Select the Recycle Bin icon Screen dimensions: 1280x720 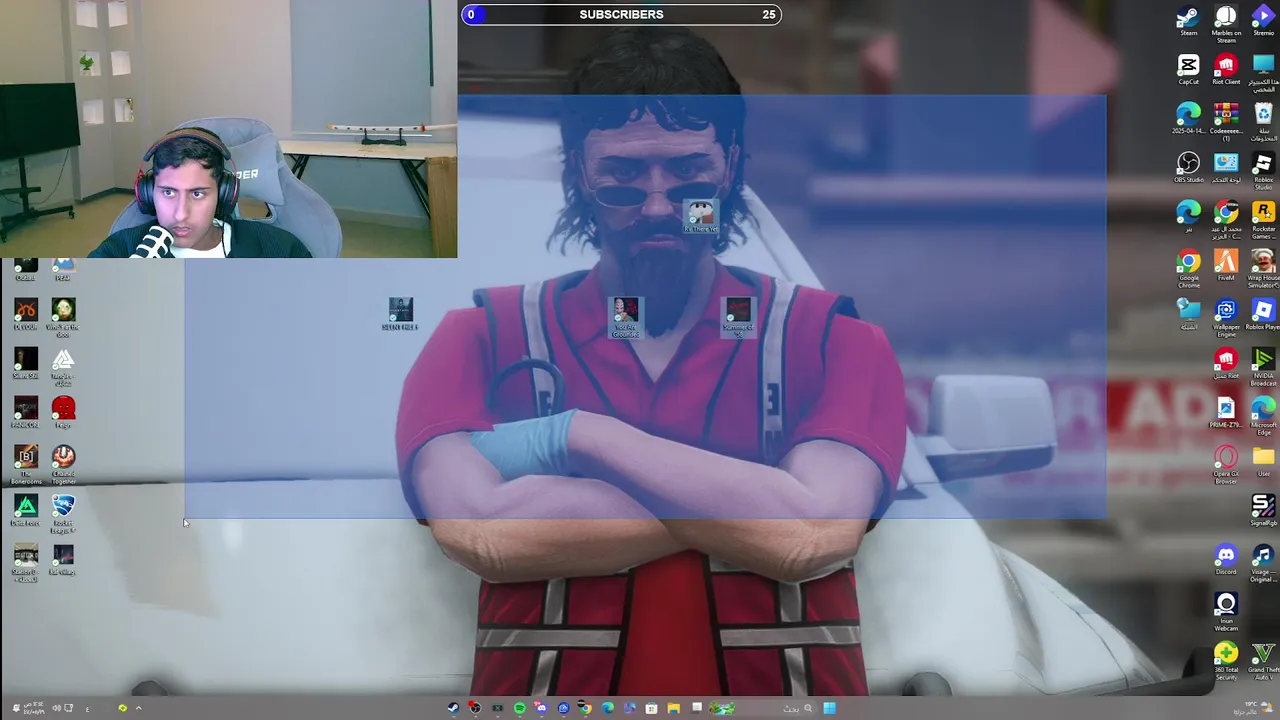coord(1263,121)
